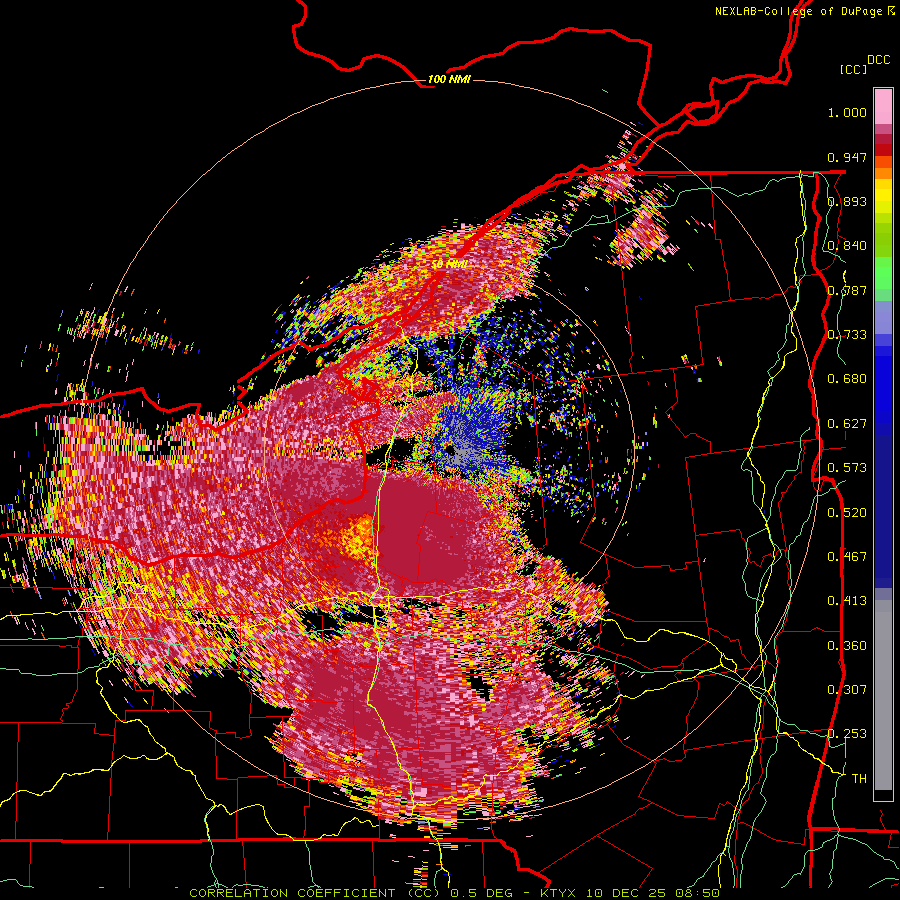Select the 0.253 scale value
Screen dimensions: 900x900
pos(847,734)
